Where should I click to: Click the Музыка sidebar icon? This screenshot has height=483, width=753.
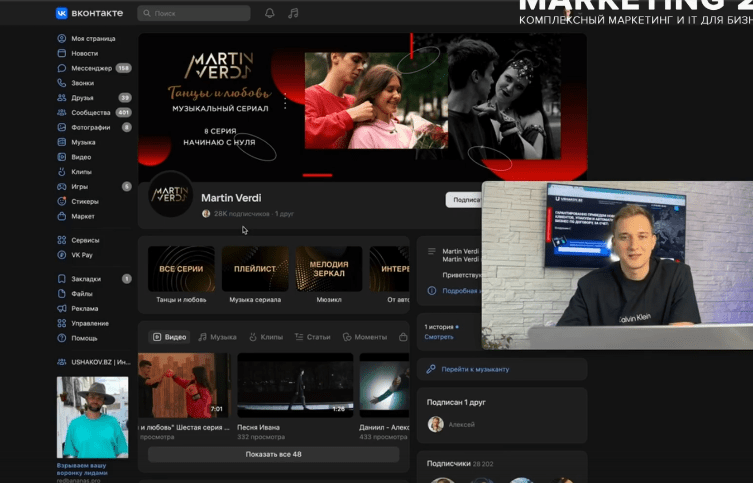click(61, 143)
